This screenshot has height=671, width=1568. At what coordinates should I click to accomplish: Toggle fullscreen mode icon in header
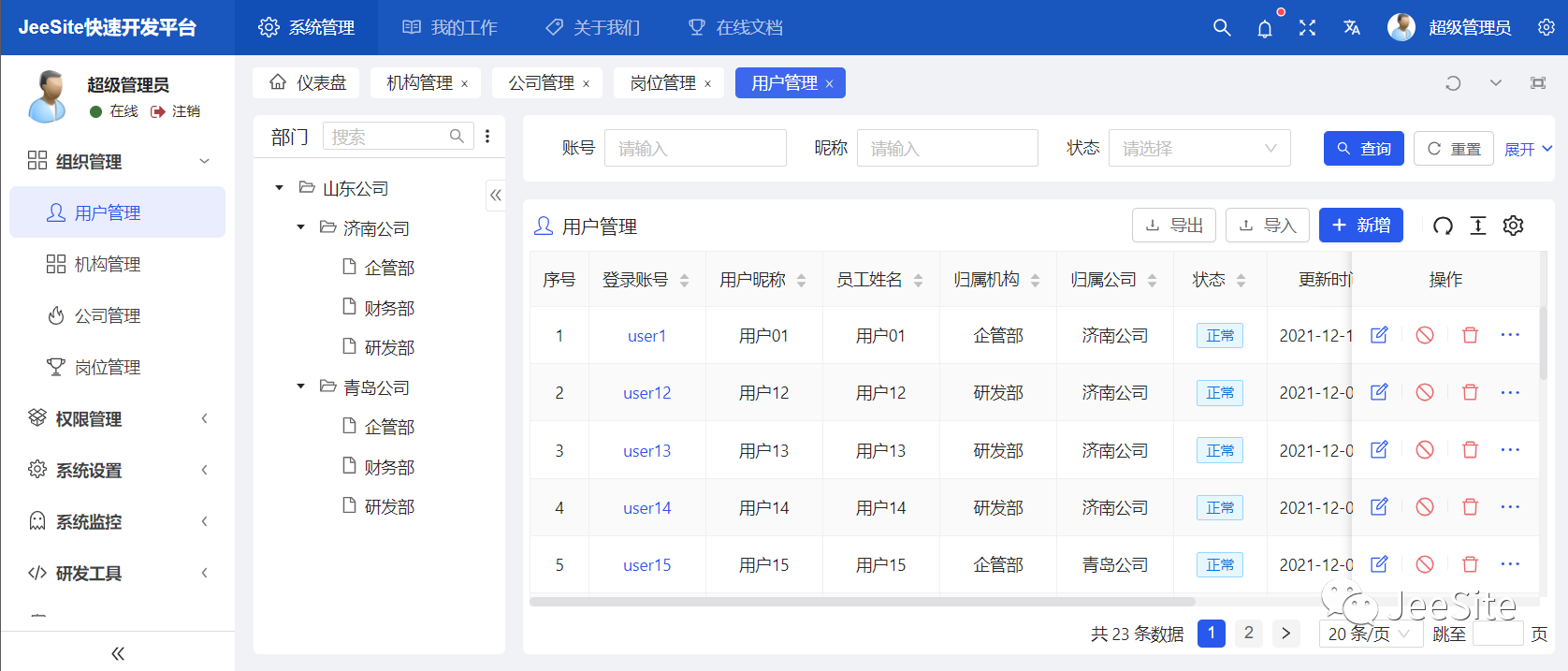(x=1308, y=27)
